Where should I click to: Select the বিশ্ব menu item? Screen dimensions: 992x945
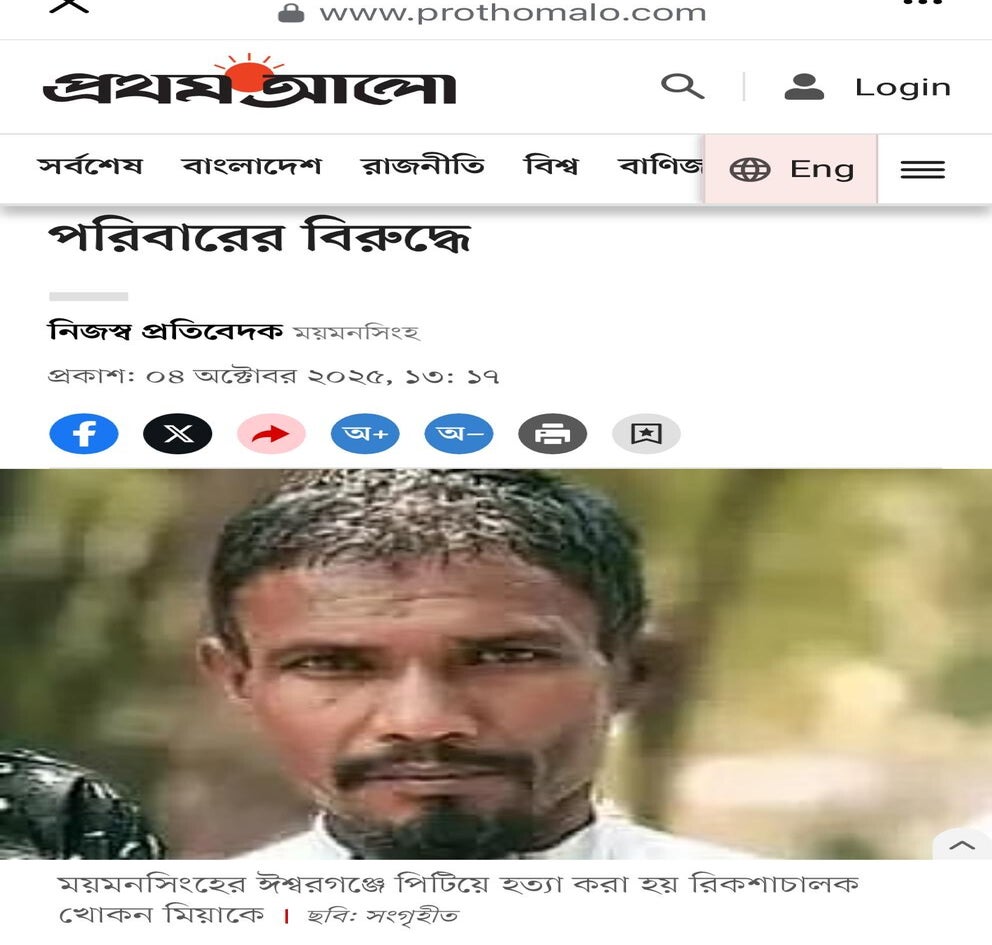click(x=551, y=166)
